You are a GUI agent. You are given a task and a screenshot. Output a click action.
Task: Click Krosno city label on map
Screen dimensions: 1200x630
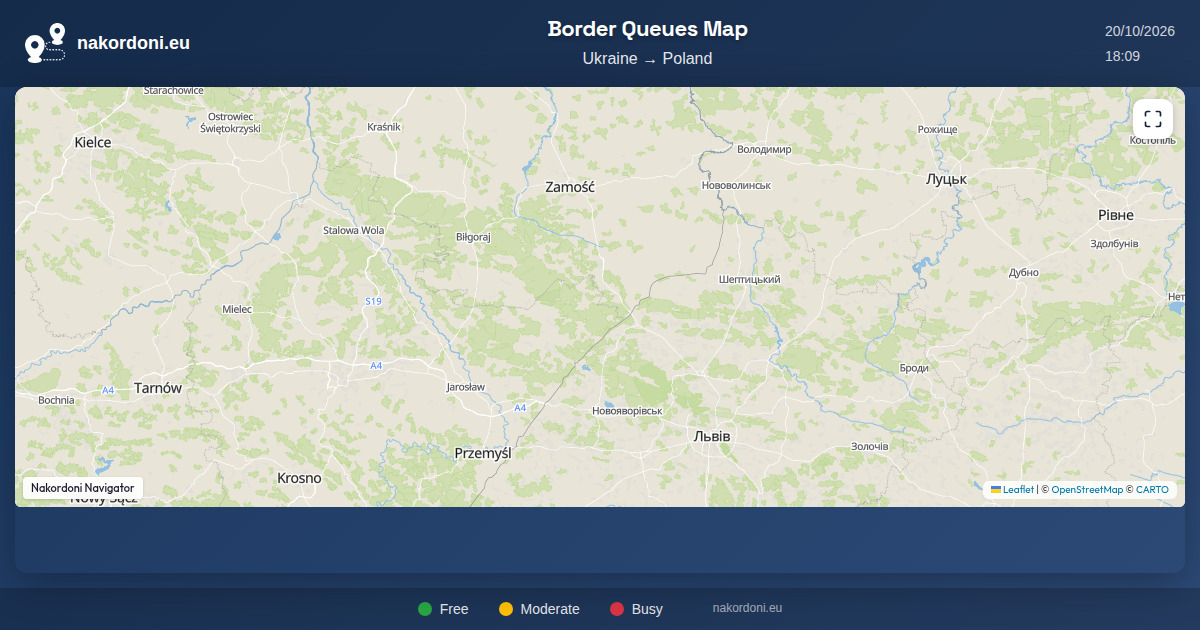(299, 478)
